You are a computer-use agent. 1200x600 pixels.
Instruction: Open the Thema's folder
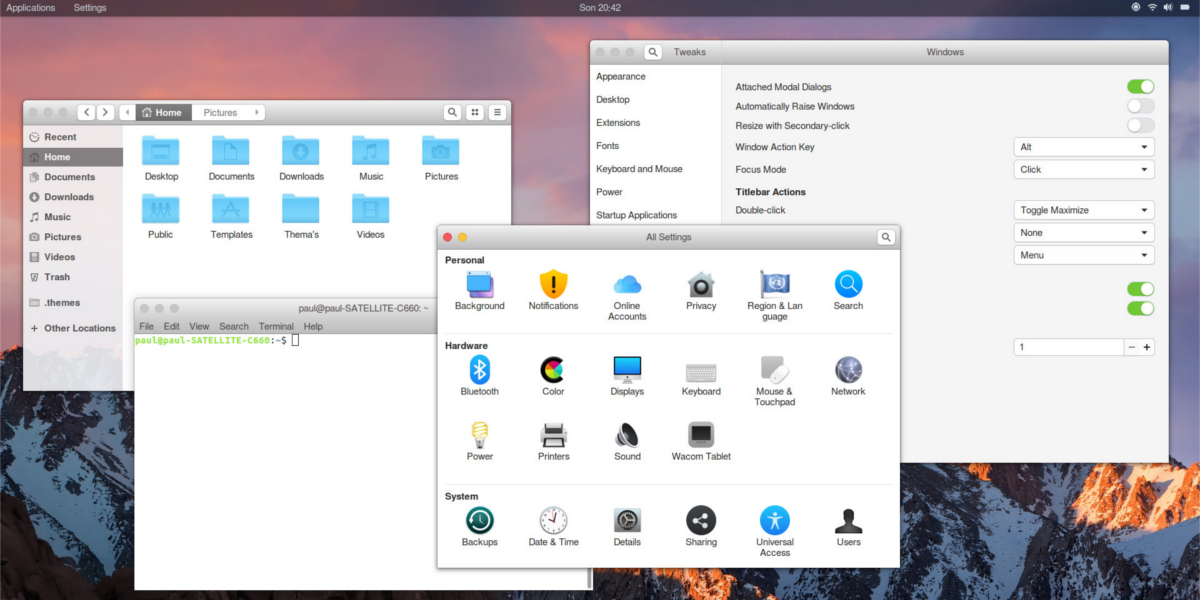pyautogui.click(x=301, y=216)
